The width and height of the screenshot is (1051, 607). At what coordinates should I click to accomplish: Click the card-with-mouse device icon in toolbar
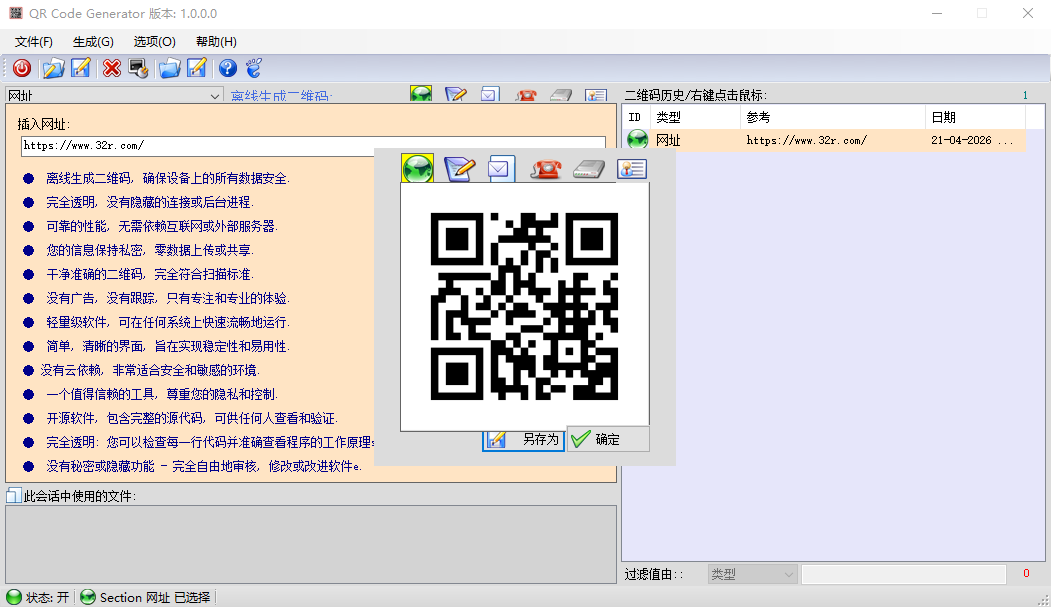tap(139, 68)
